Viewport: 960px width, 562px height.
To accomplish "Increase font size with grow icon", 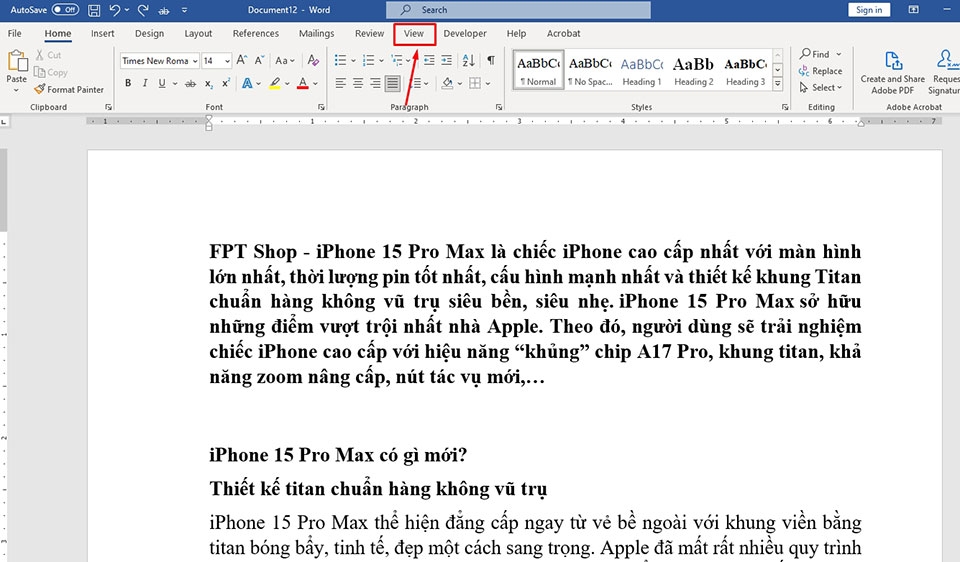I will [242, 60].
